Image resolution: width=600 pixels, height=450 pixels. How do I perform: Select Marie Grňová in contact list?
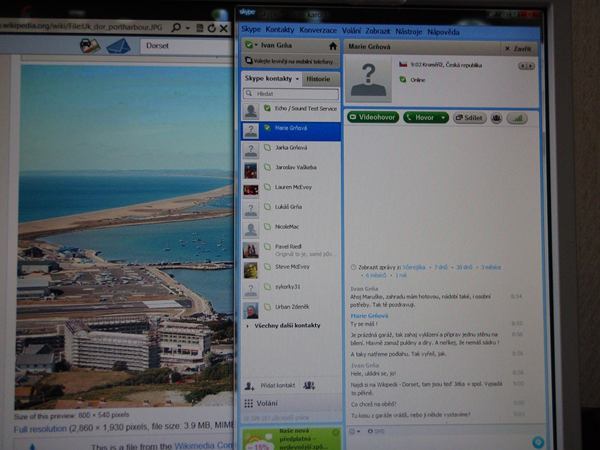point(291,131)
